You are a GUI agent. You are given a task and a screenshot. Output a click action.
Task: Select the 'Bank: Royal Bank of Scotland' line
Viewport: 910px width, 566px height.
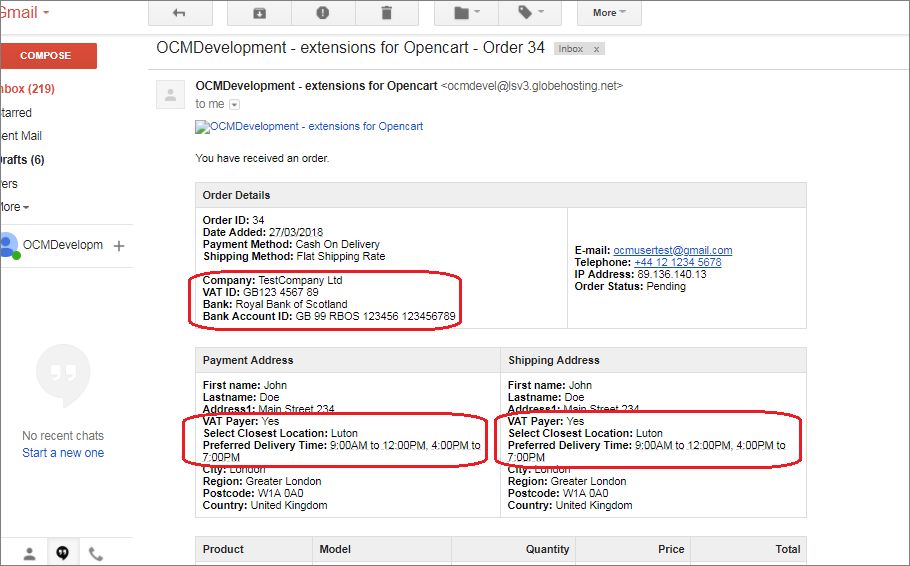[x=275, y=304]
